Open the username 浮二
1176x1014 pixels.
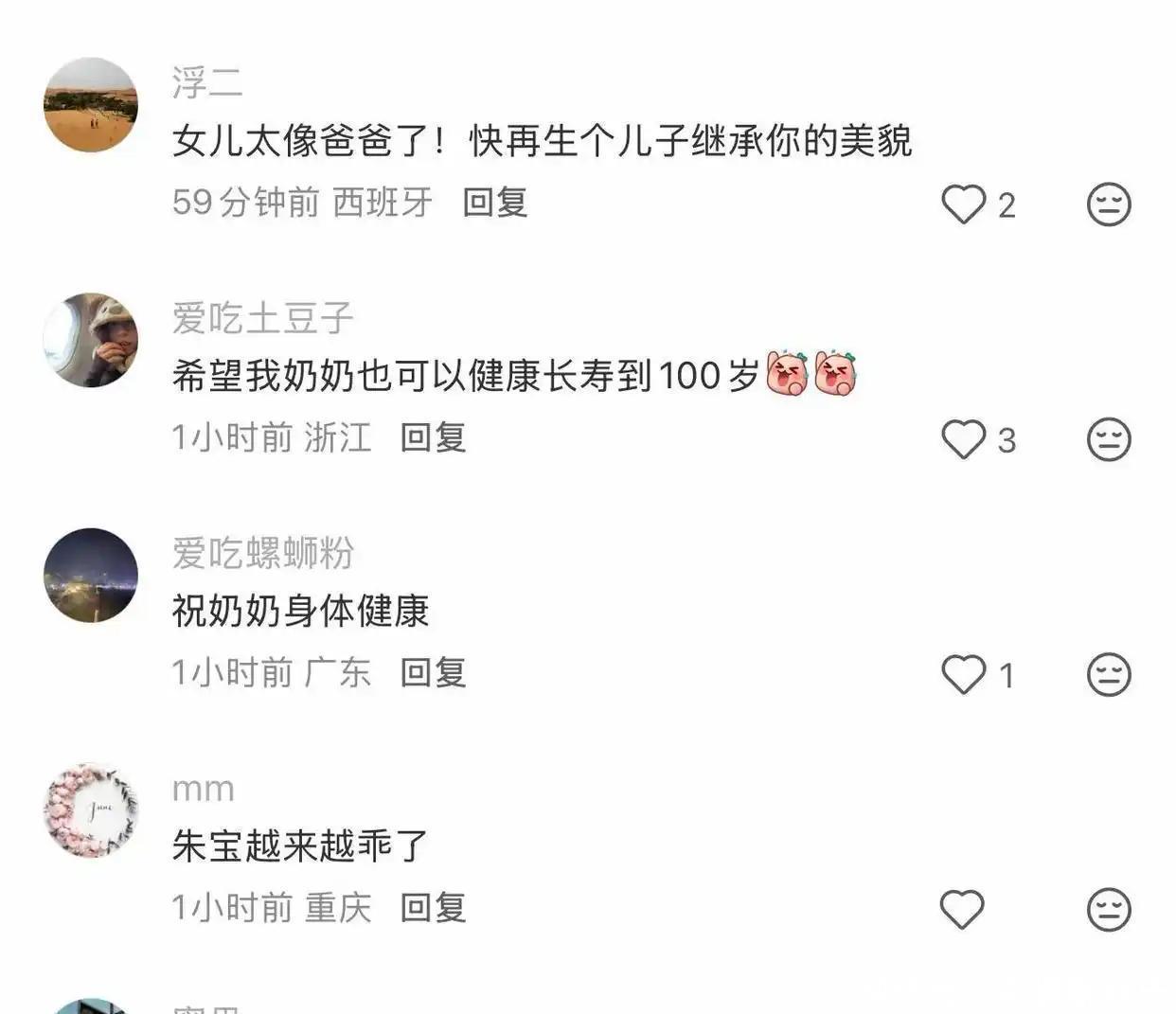click(x=207, y=82)
